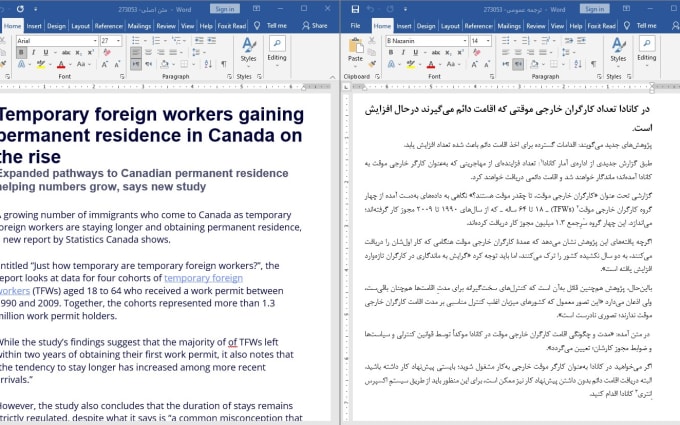This screenshot has width=680, height=425.
Task: Open Arial font name dropdown in left window
Action: tap(95, 41)
